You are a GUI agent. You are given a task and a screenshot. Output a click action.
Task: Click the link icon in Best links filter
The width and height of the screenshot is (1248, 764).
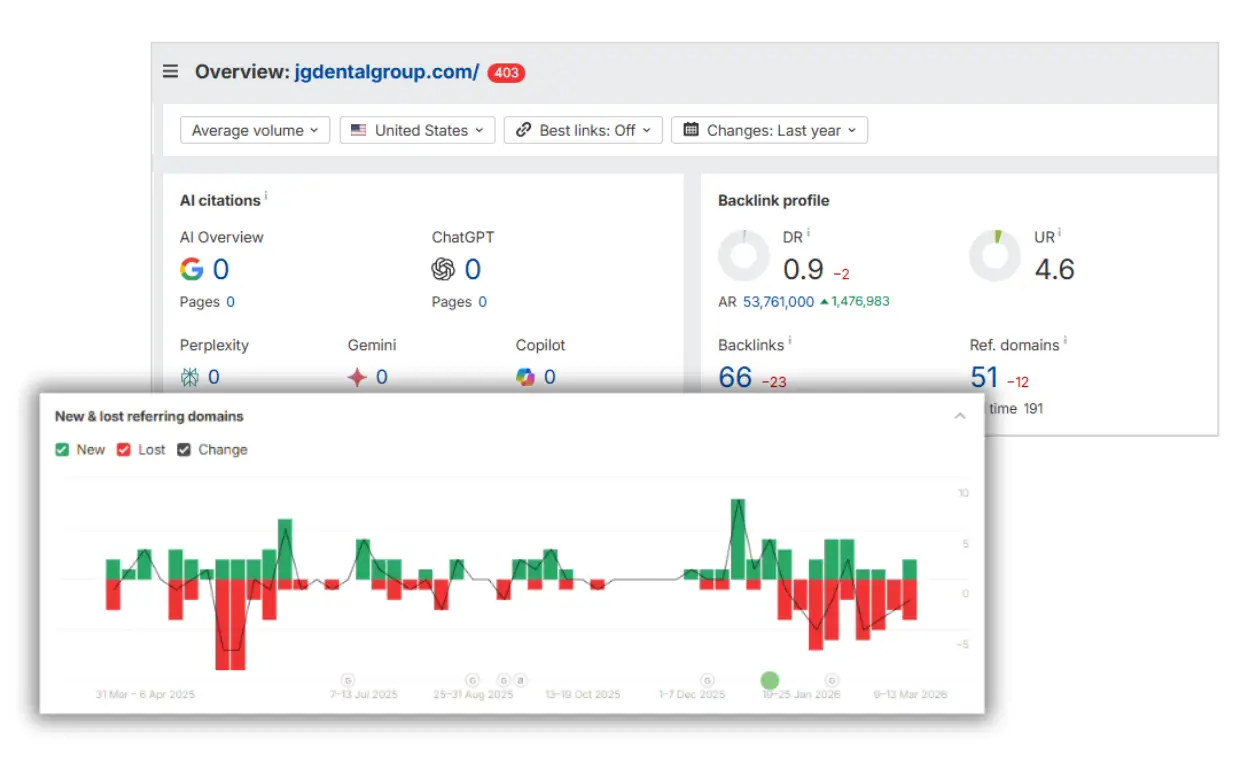point(522,129)
